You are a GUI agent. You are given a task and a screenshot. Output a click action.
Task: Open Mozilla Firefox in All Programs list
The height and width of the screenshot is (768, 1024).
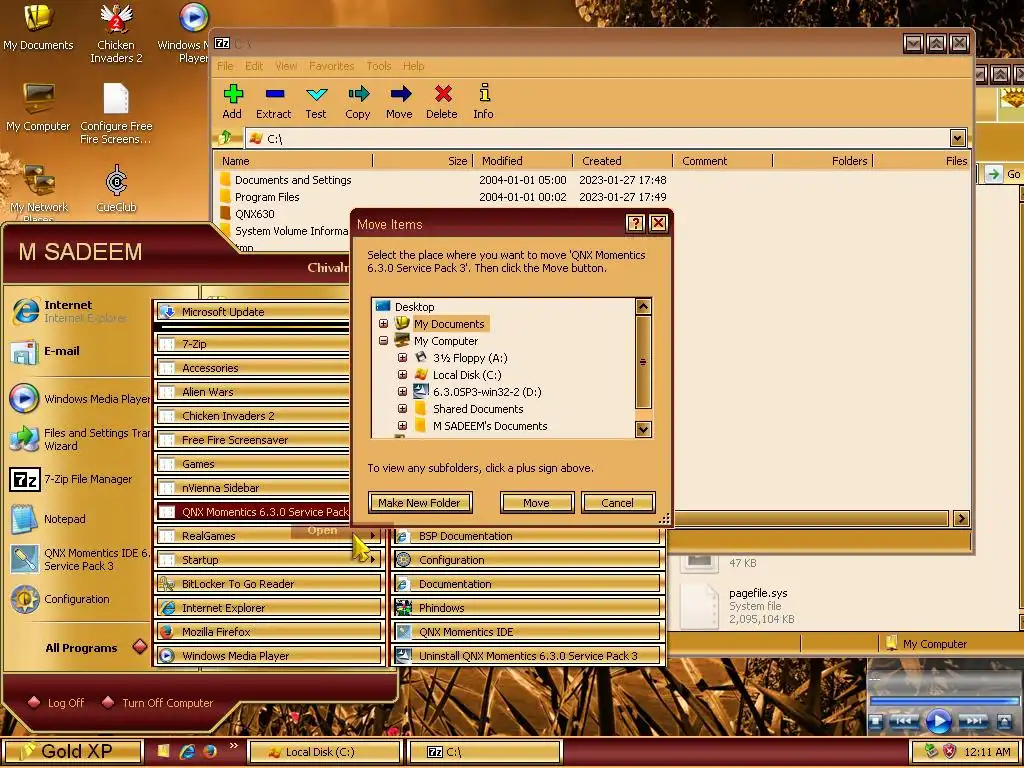tap(269, 632)
